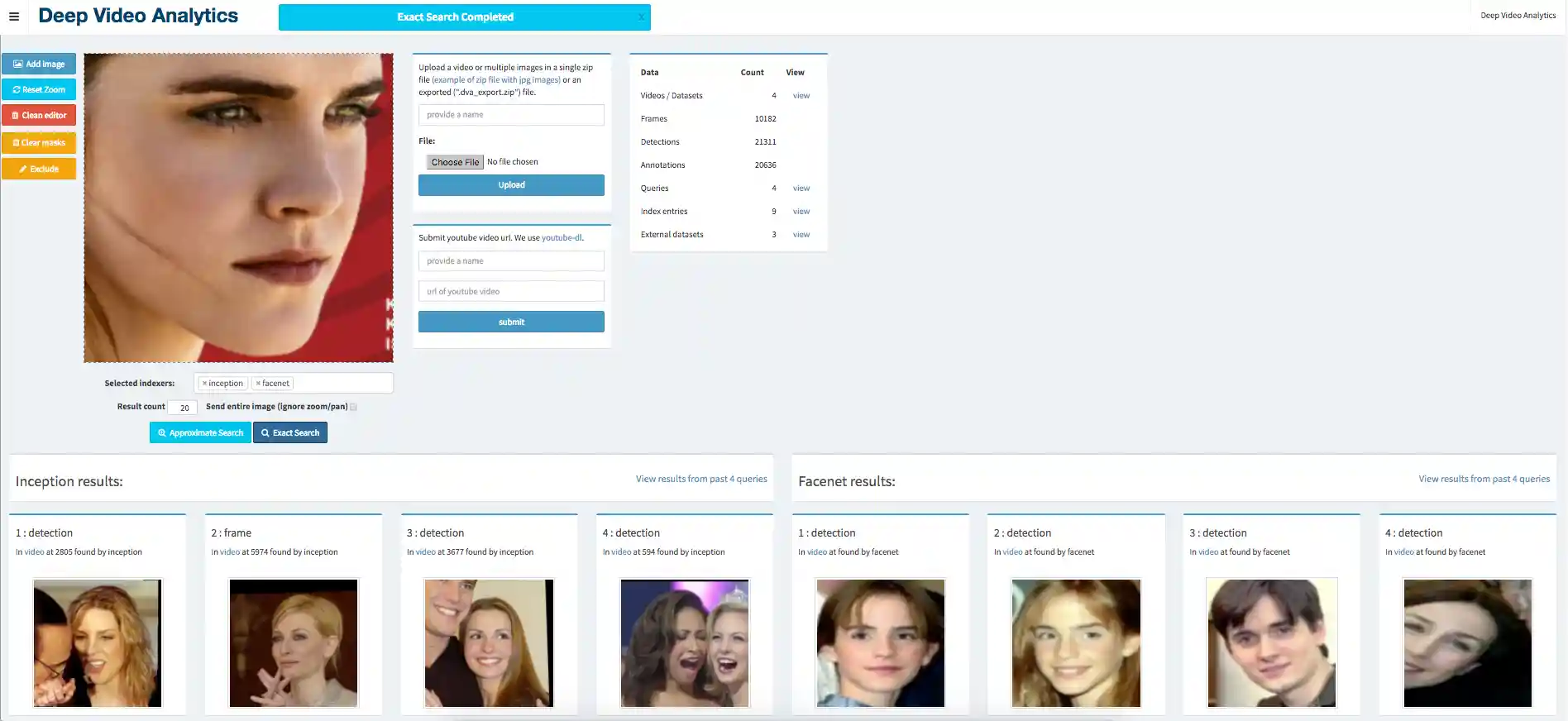The width and height of the screenshot is (1568, 721).
Task: Click Inception result 1 thumbnail
Action: pyautogui.click(x=98, y=643)
